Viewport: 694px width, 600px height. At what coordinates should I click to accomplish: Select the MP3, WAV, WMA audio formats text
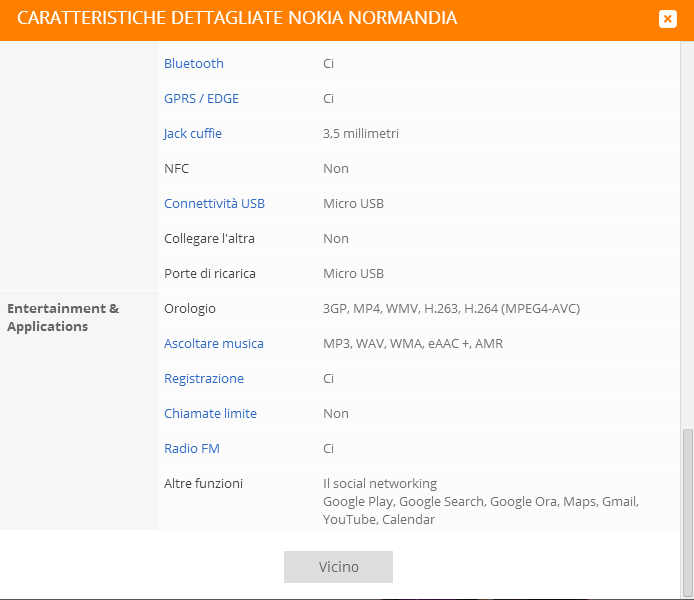click(x=413, y=343)
